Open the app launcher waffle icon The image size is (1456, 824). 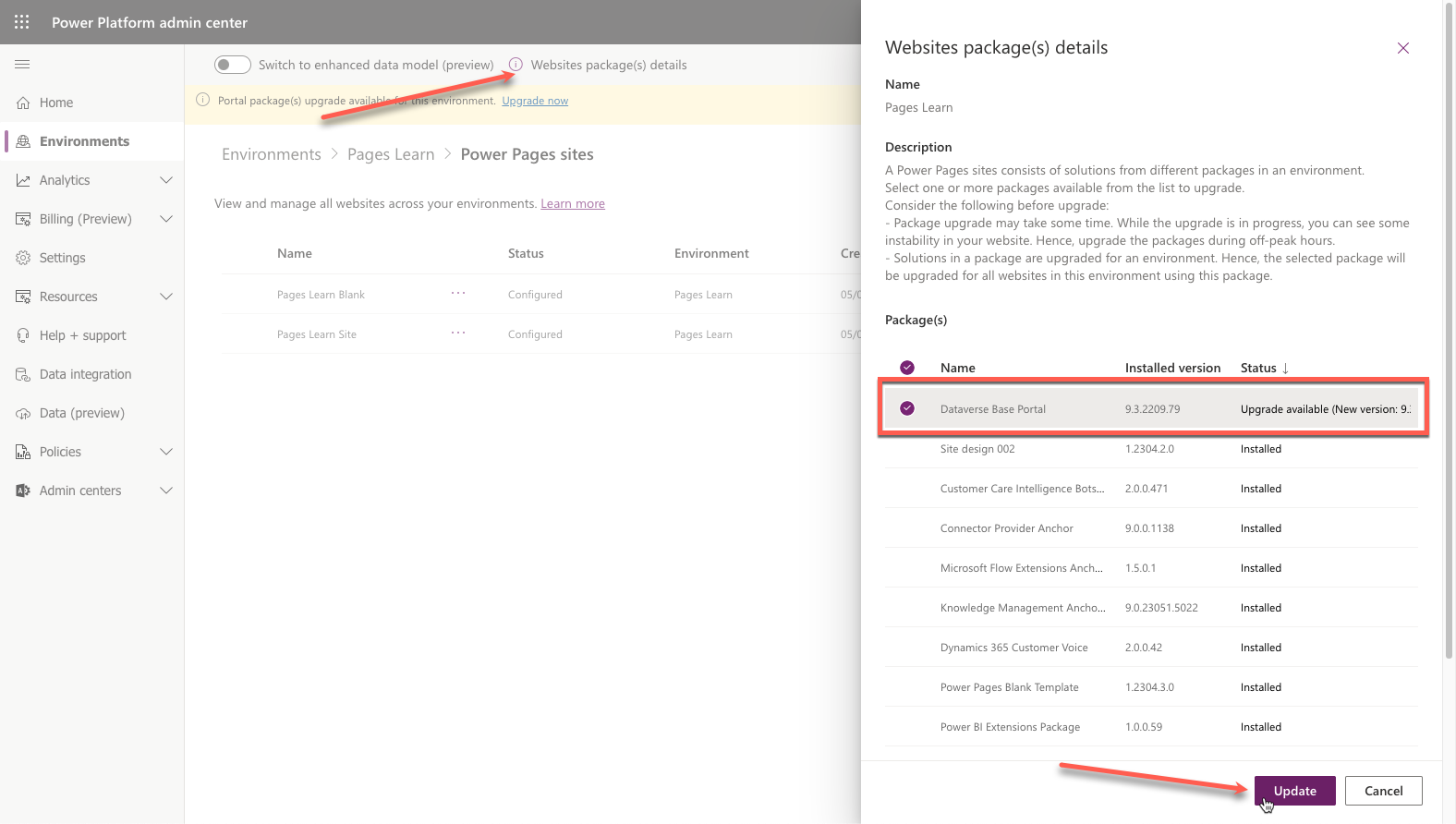coord(22,22)
